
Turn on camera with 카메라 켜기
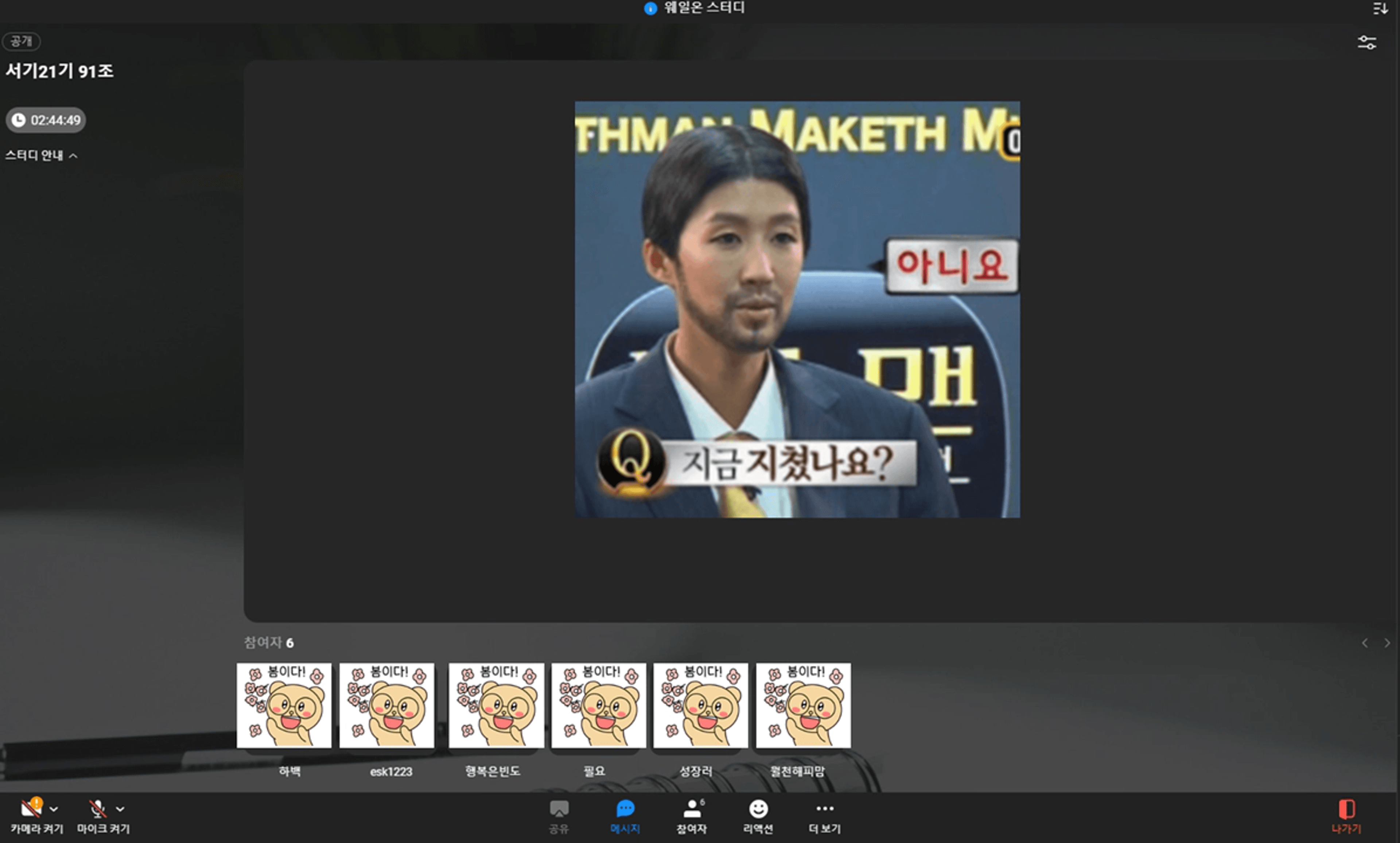tap(31, 809)
